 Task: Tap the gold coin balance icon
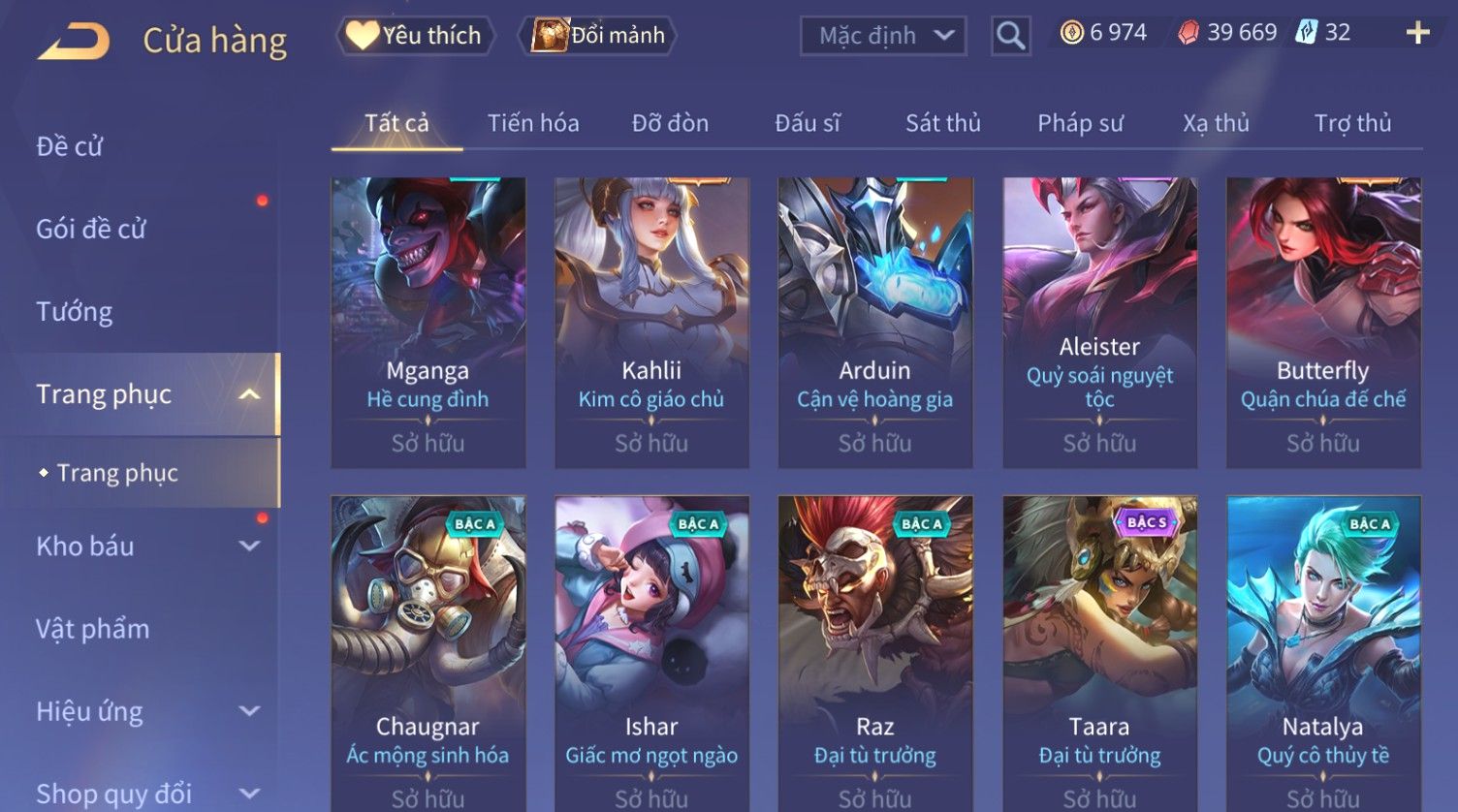coord(1071,33)
